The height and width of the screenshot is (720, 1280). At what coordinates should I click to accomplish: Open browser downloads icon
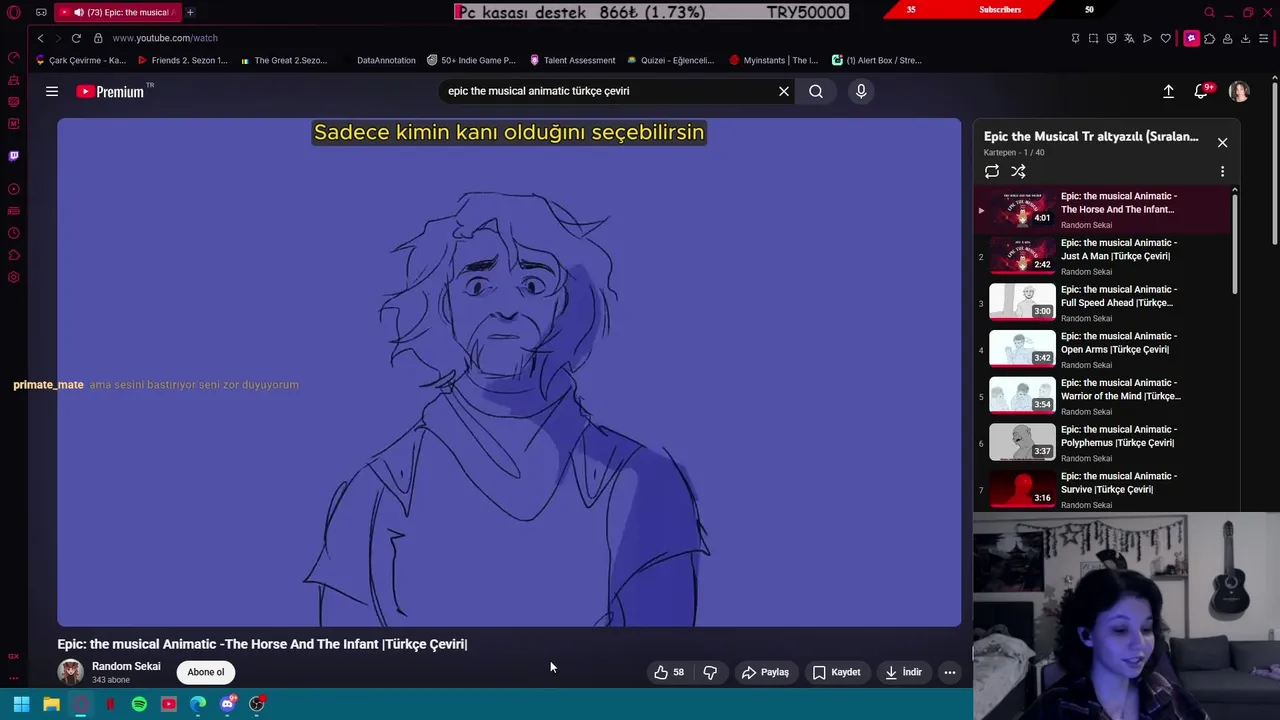[1245, 38]
